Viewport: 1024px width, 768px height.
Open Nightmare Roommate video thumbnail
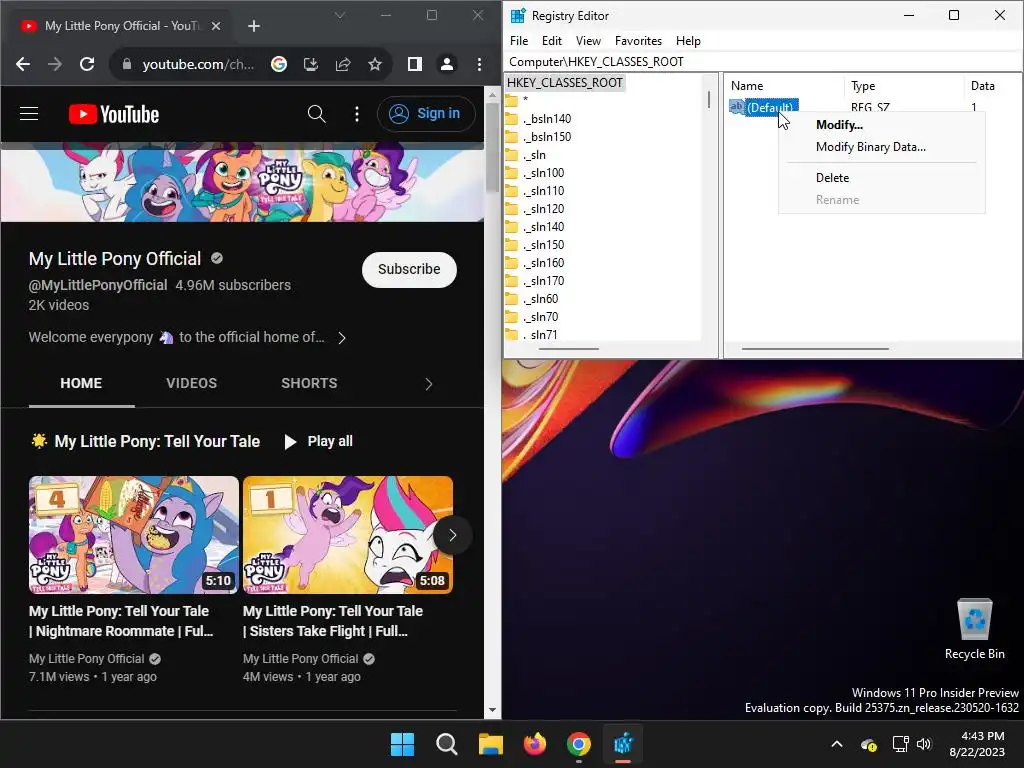point(134,534)
